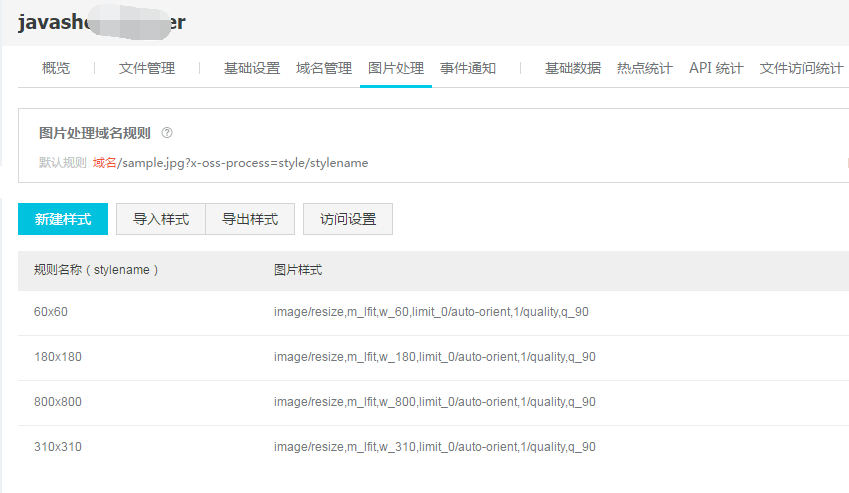
Task: Select the 图片处理 tab
Action: pyautogui.click(x=396, y=68)
